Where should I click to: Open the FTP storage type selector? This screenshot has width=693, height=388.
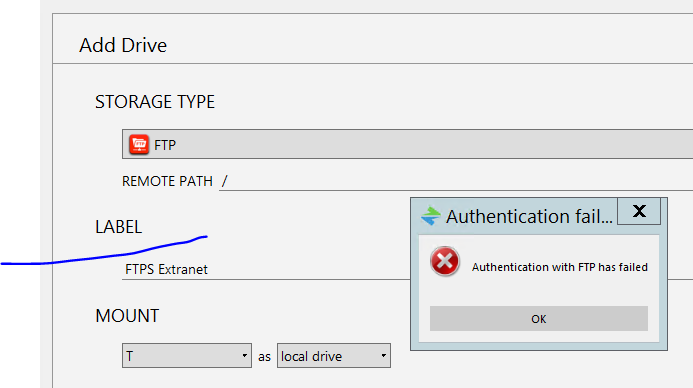[407, 144]
